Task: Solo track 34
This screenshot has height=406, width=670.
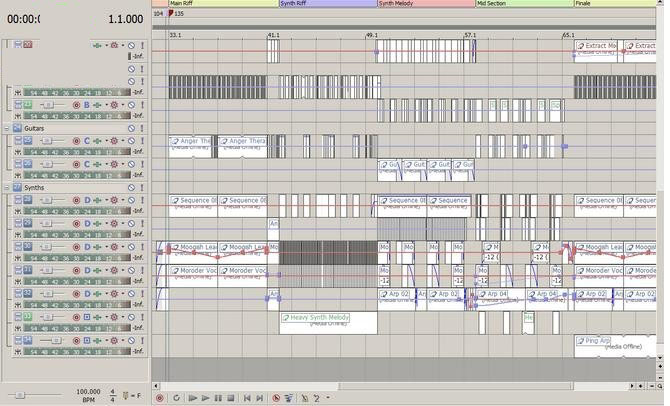Action: (142, 341)
